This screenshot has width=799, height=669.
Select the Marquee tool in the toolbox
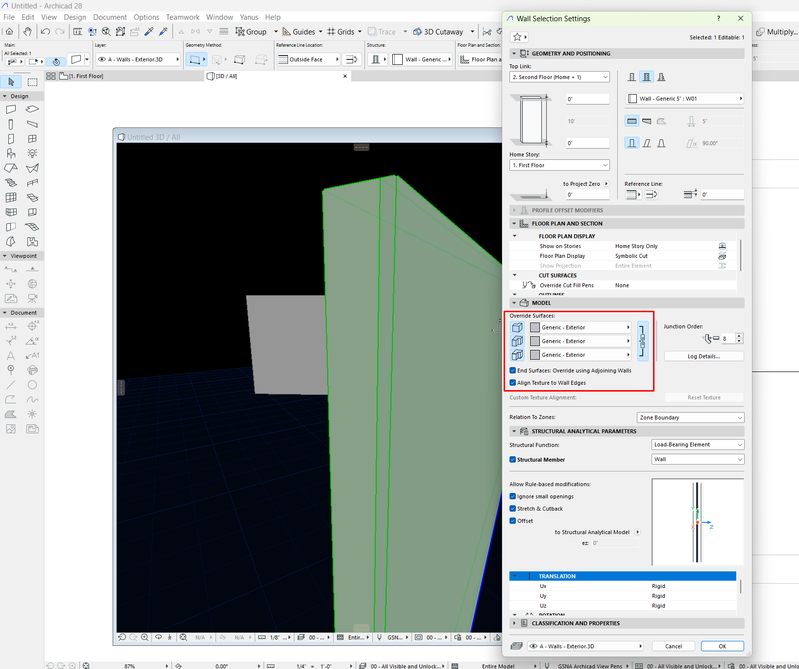point(32,82)
